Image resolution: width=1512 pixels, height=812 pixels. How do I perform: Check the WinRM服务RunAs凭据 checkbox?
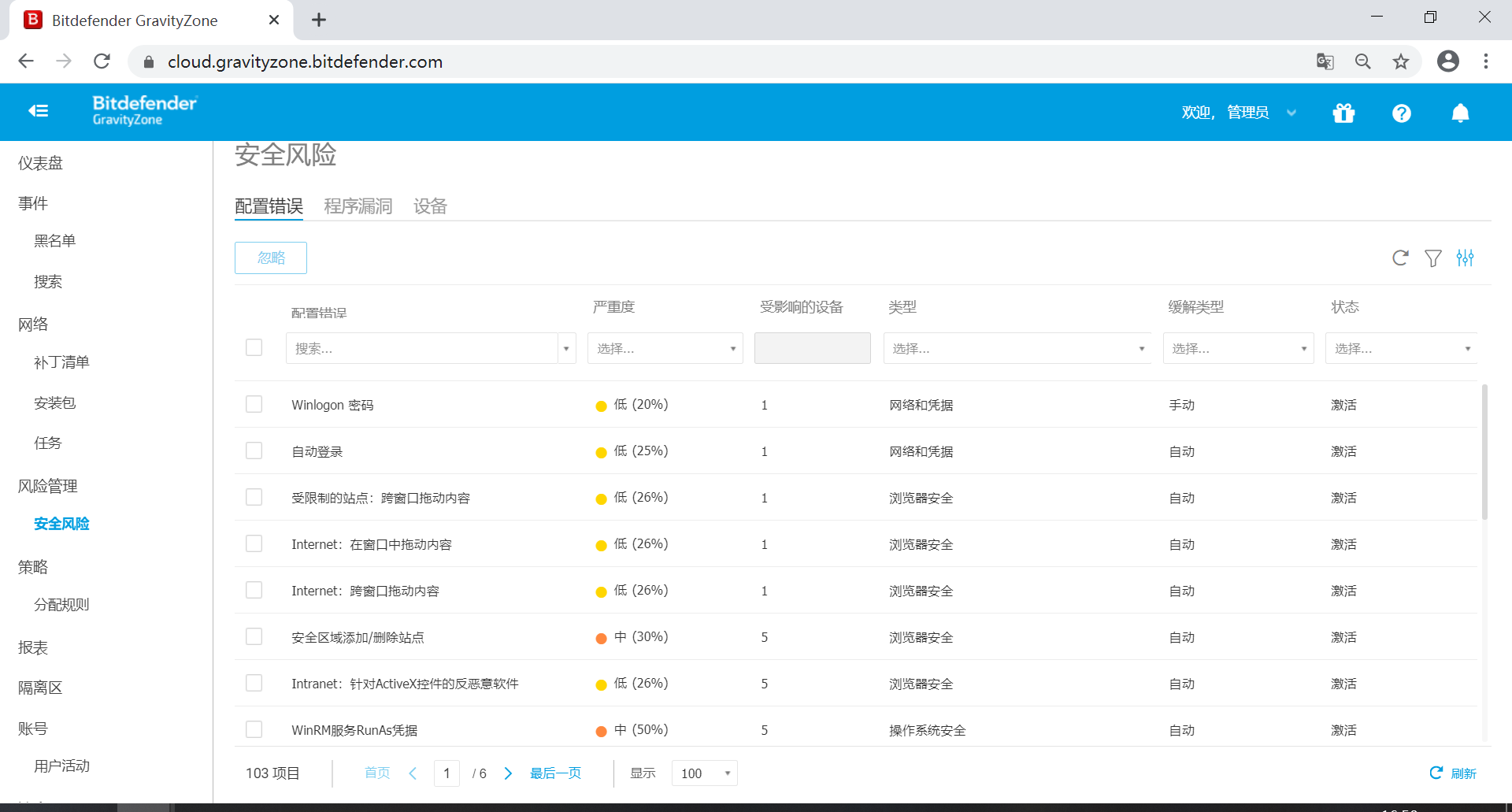pyautogui.click(x=254, y=729)
